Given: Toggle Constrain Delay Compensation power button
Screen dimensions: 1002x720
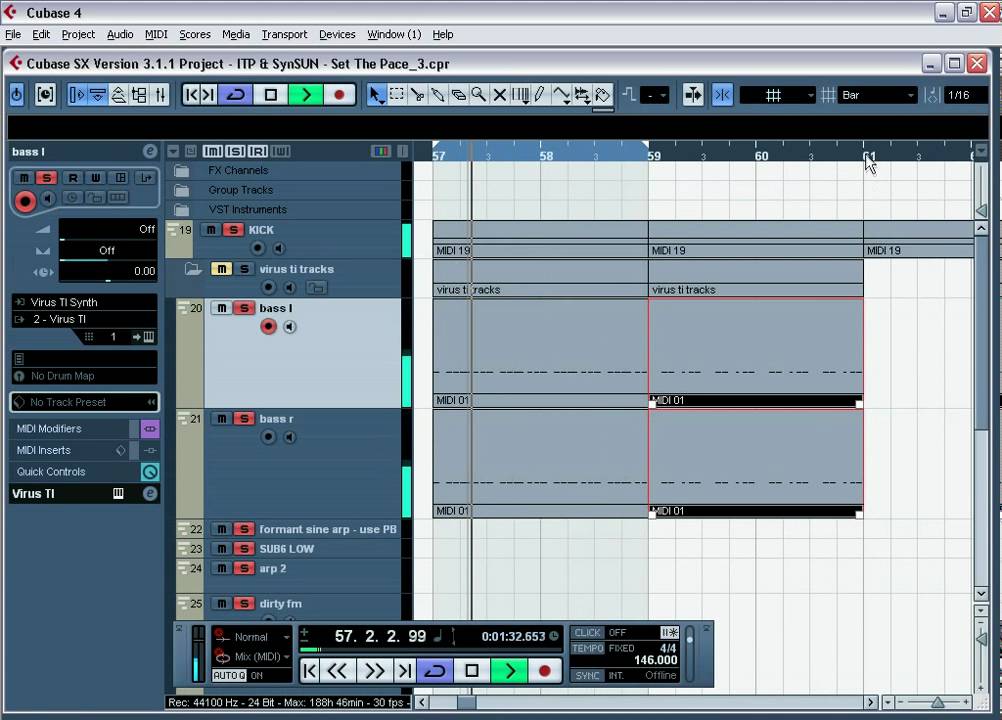Looking at the screenshot, I should click(17, 95).
